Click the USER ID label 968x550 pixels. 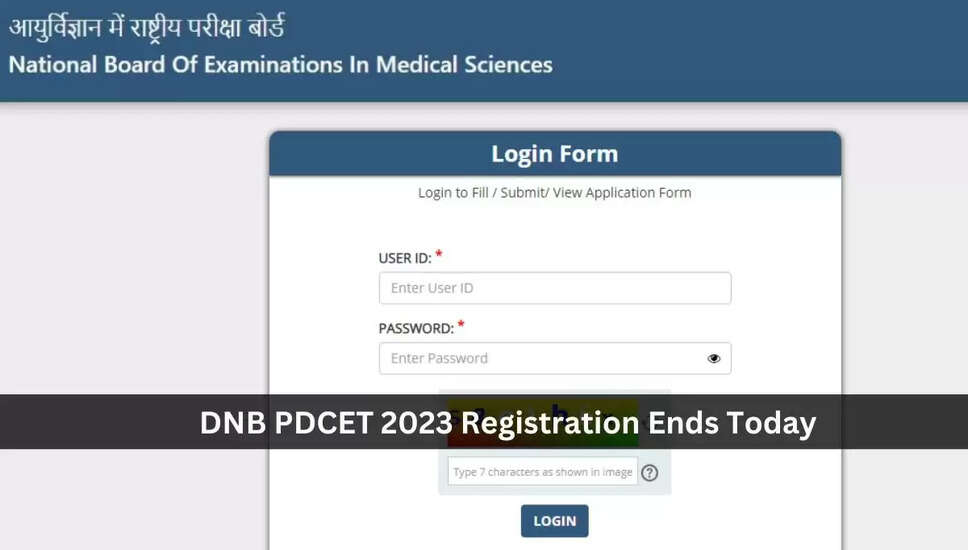click(x=404, y=258)
